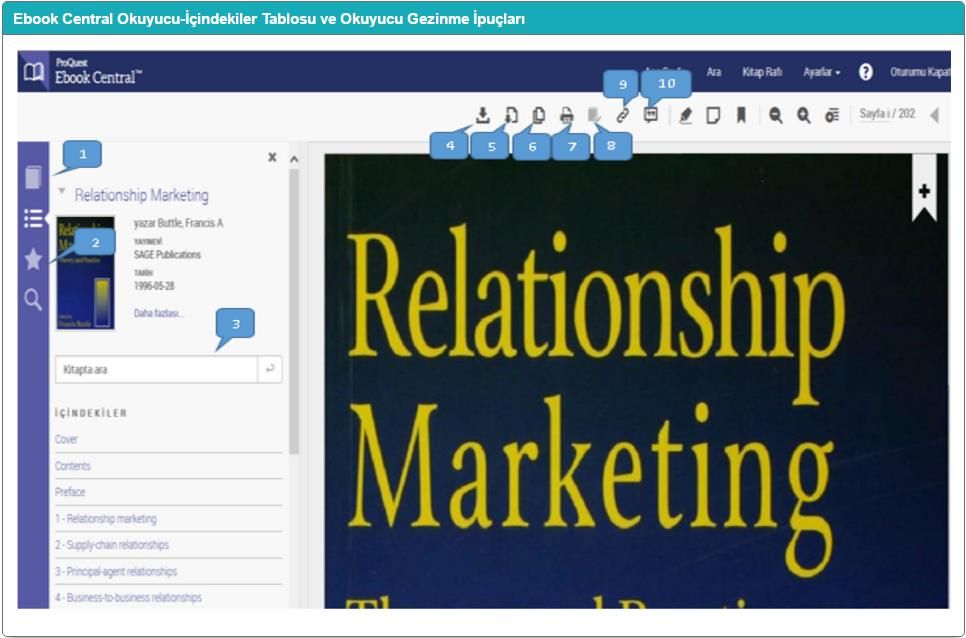Click the greyed add to bookshelf icon
966x638 pixels.
pos(595,115)
